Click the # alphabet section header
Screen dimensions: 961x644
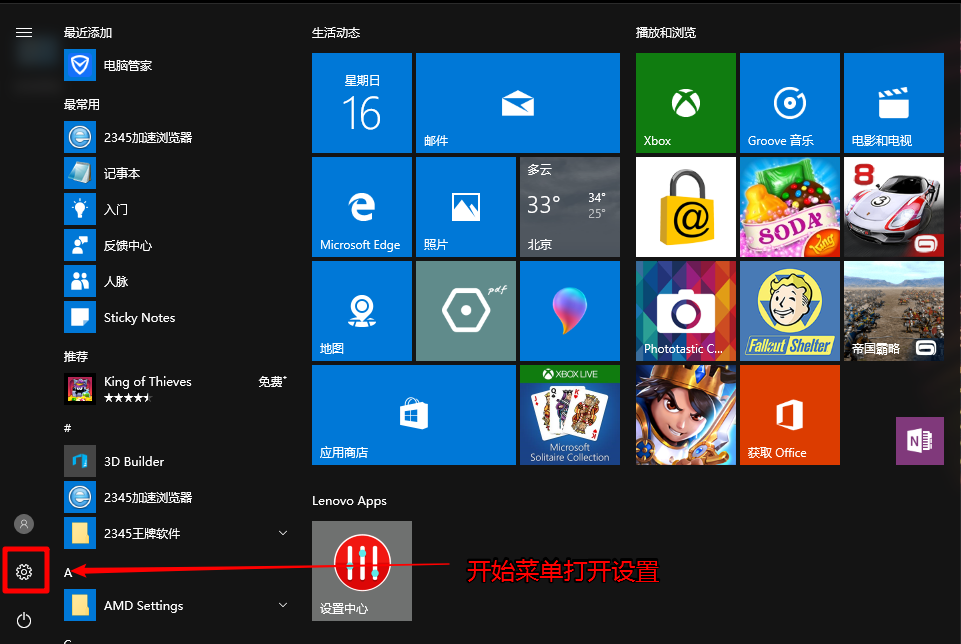point(67,428)
